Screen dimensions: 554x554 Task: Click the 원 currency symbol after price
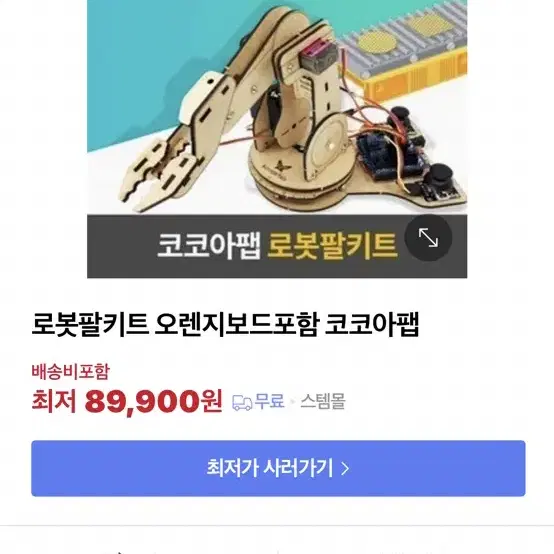[211, 401]
